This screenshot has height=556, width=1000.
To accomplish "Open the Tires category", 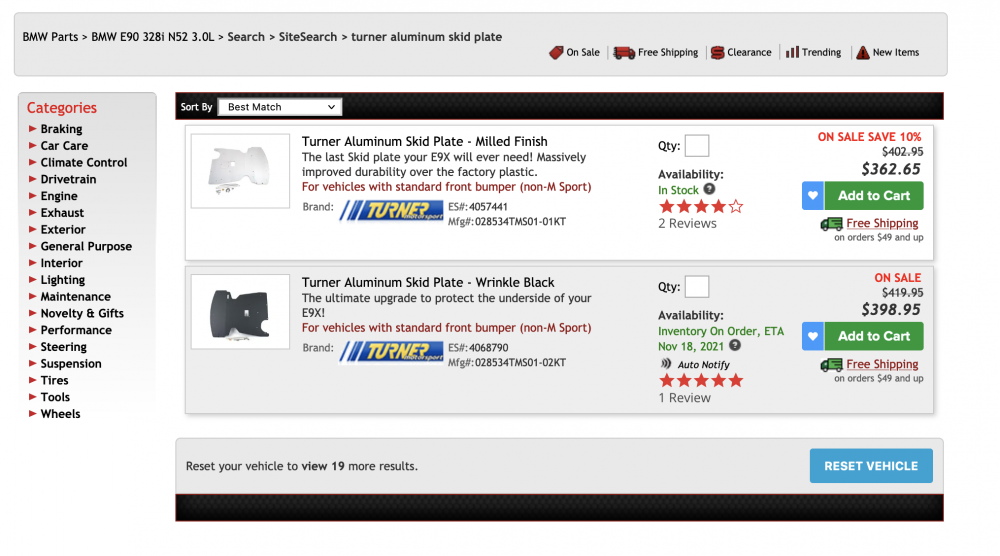I will point(54,381).
